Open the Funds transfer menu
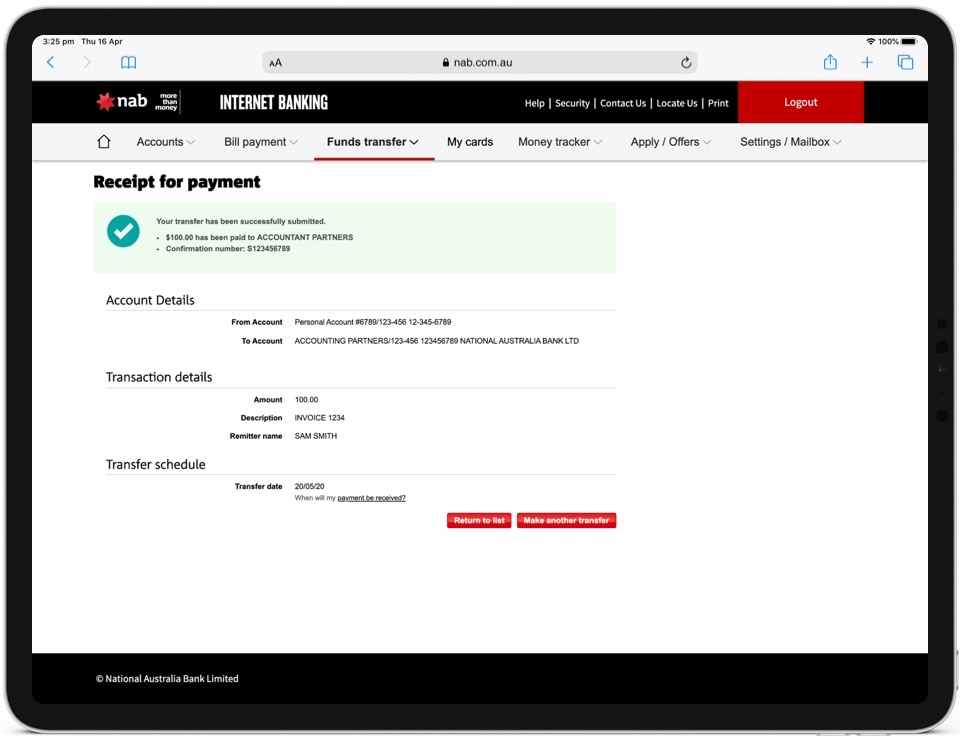960x740 pixels. coord(373,142)
